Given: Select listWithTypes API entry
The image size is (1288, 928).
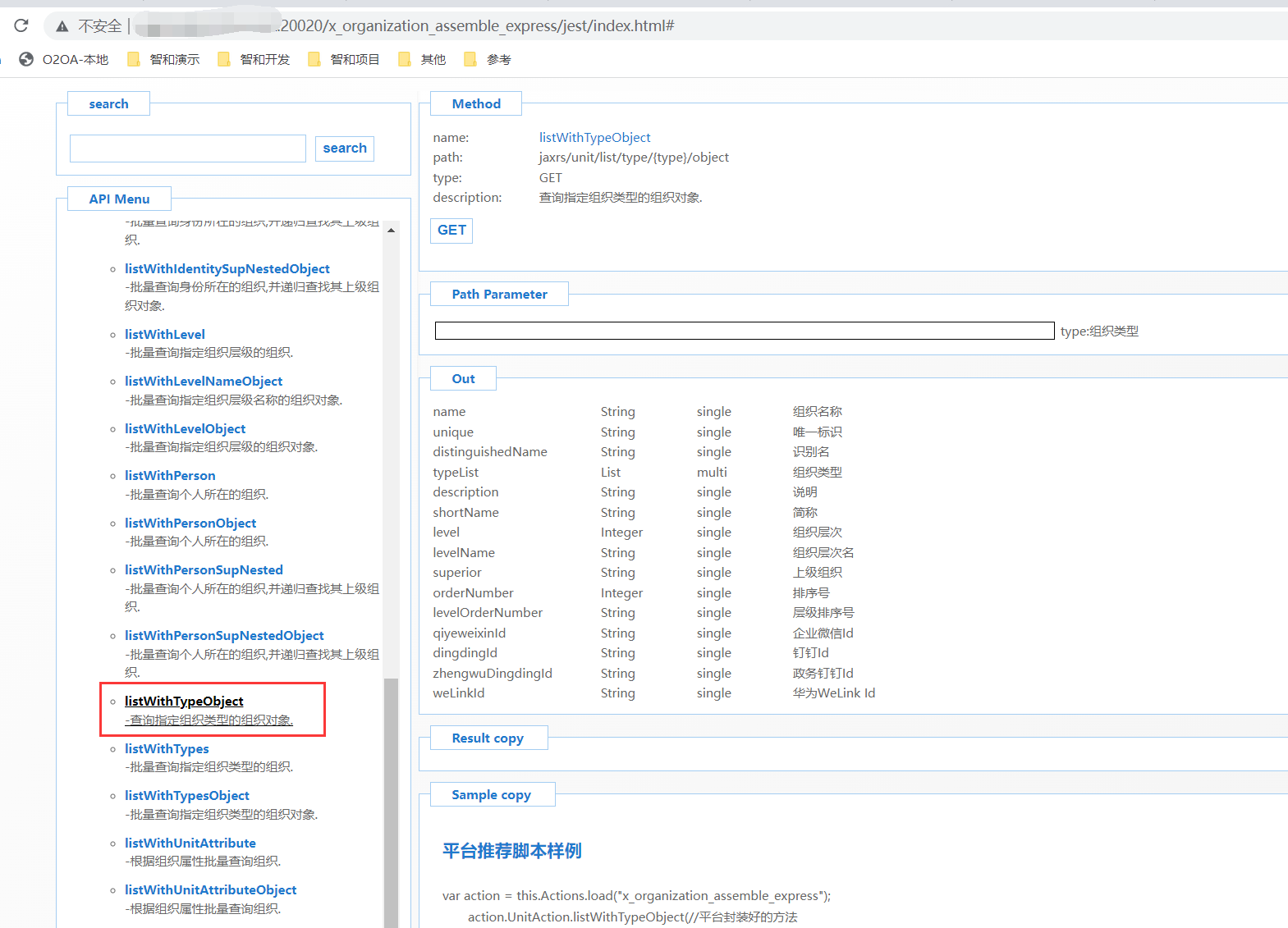Looking at the screenshot, I should click(x=167, y=748).
